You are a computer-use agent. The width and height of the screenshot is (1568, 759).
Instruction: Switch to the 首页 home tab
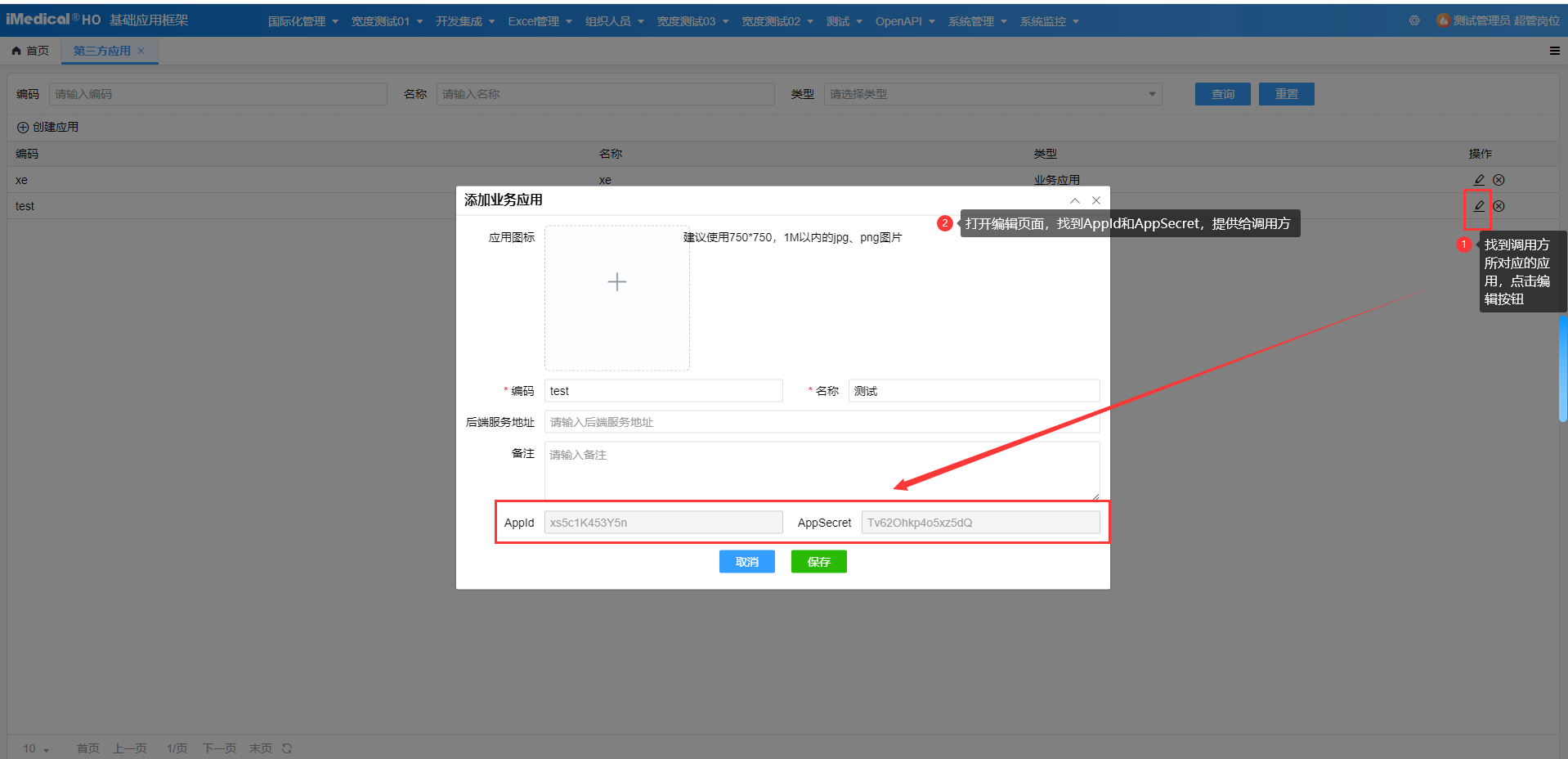point(30,51)
